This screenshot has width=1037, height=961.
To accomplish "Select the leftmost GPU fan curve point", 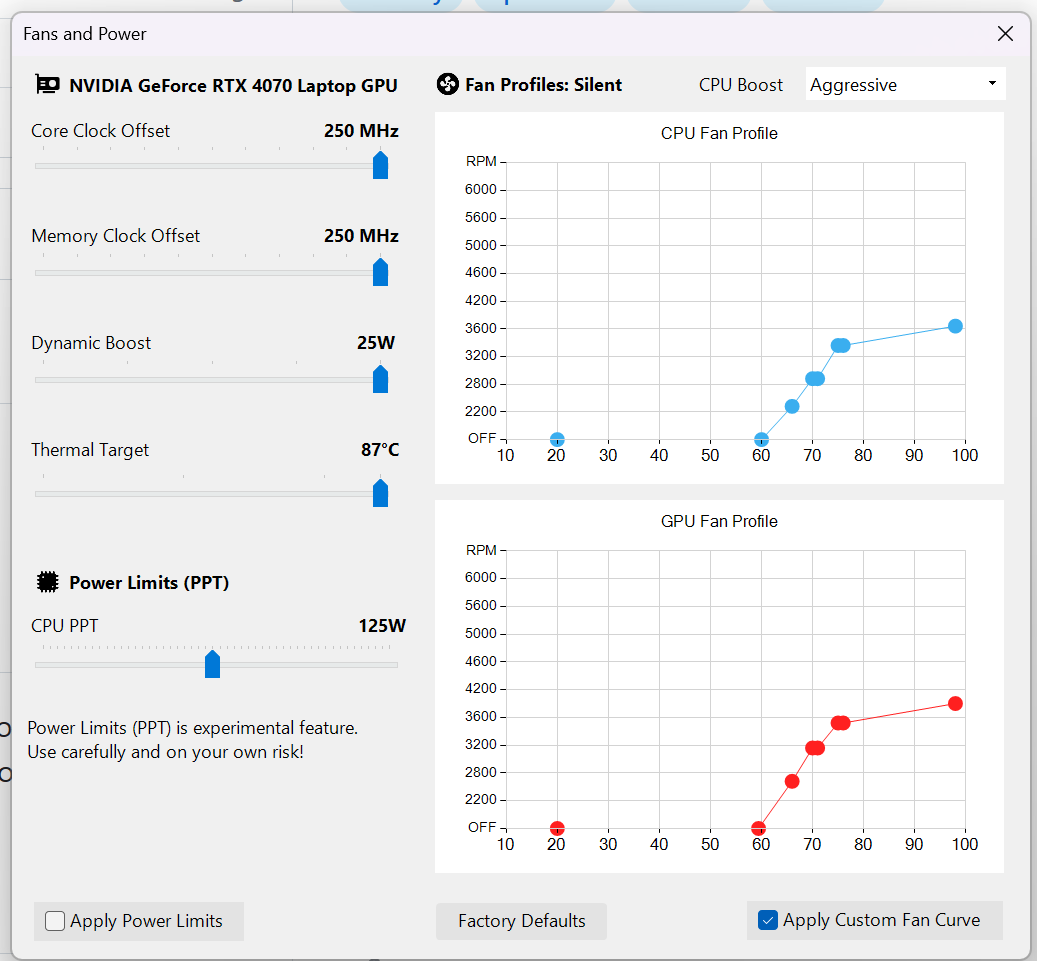I will coord(556,828).
